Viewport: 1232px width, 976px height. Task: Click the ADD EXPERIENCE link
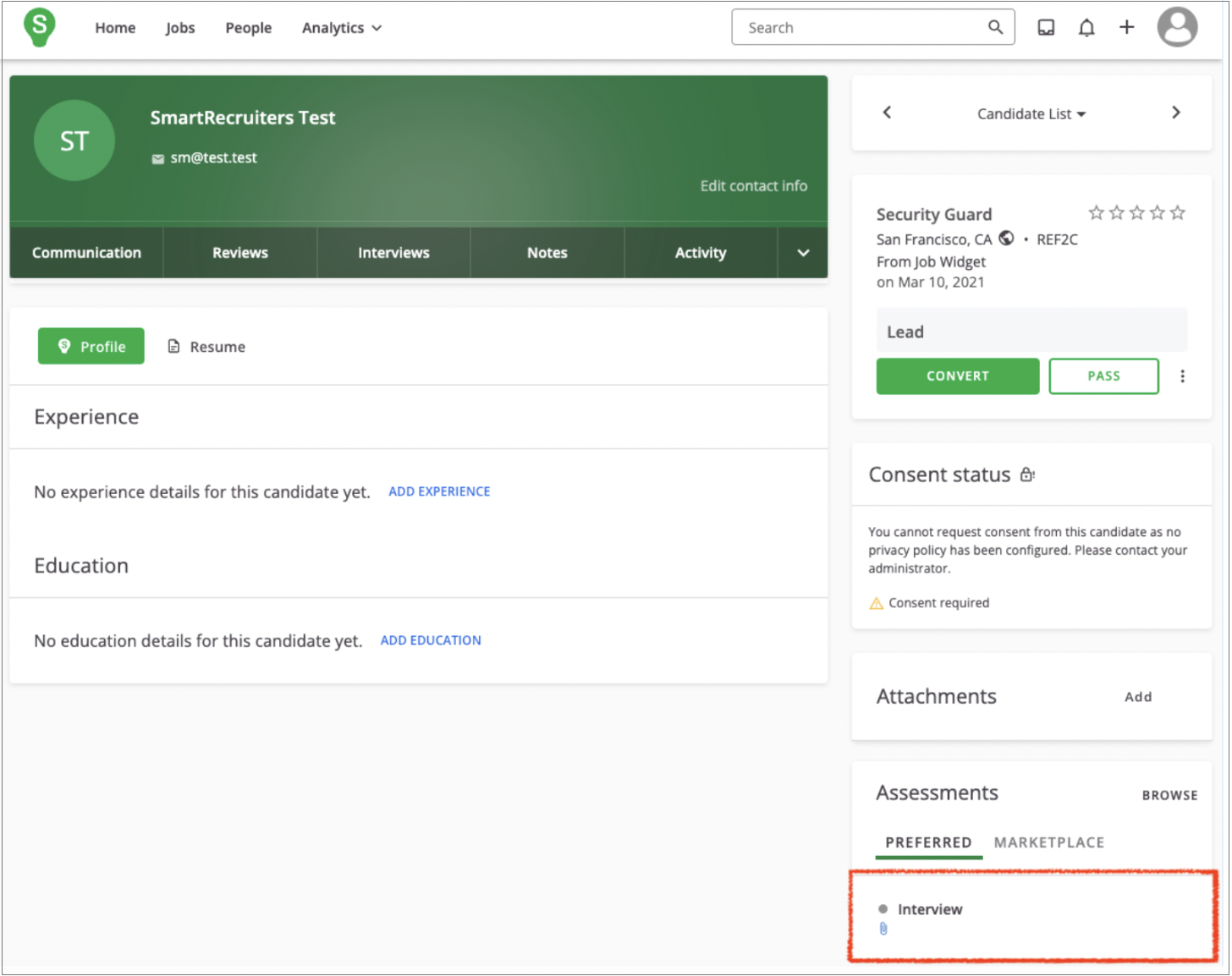coord(439,491)
